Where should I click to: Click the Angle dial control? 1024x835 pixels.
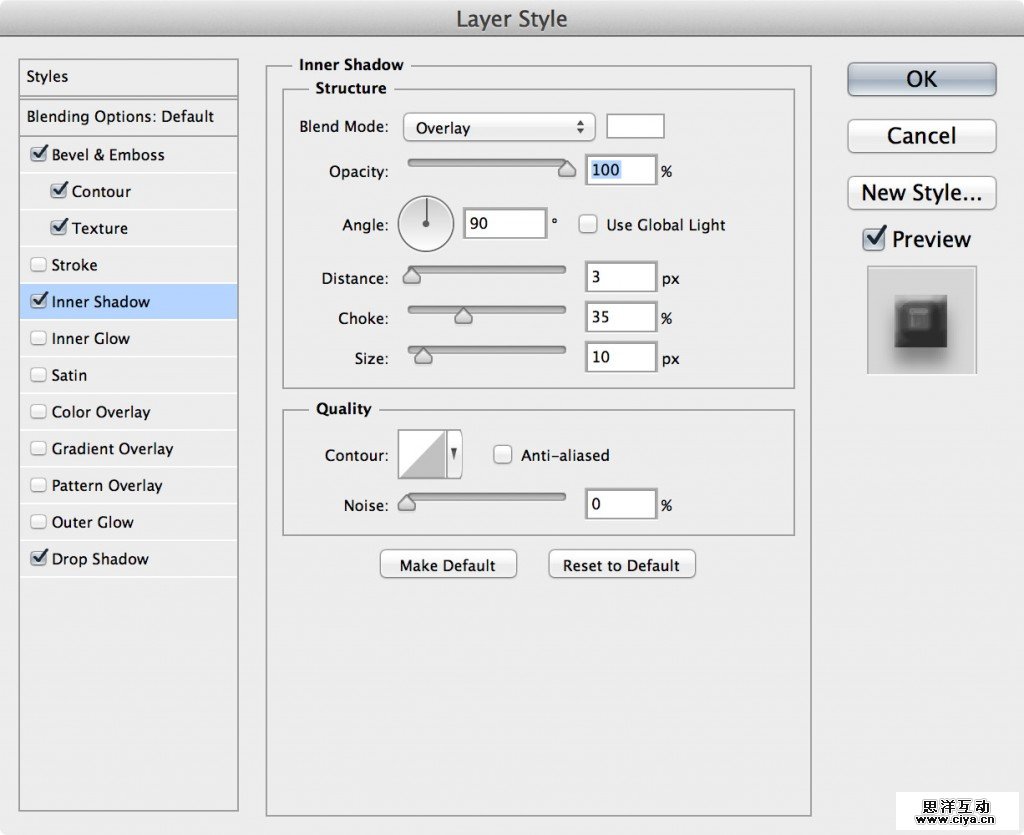(x=426, y=224)
